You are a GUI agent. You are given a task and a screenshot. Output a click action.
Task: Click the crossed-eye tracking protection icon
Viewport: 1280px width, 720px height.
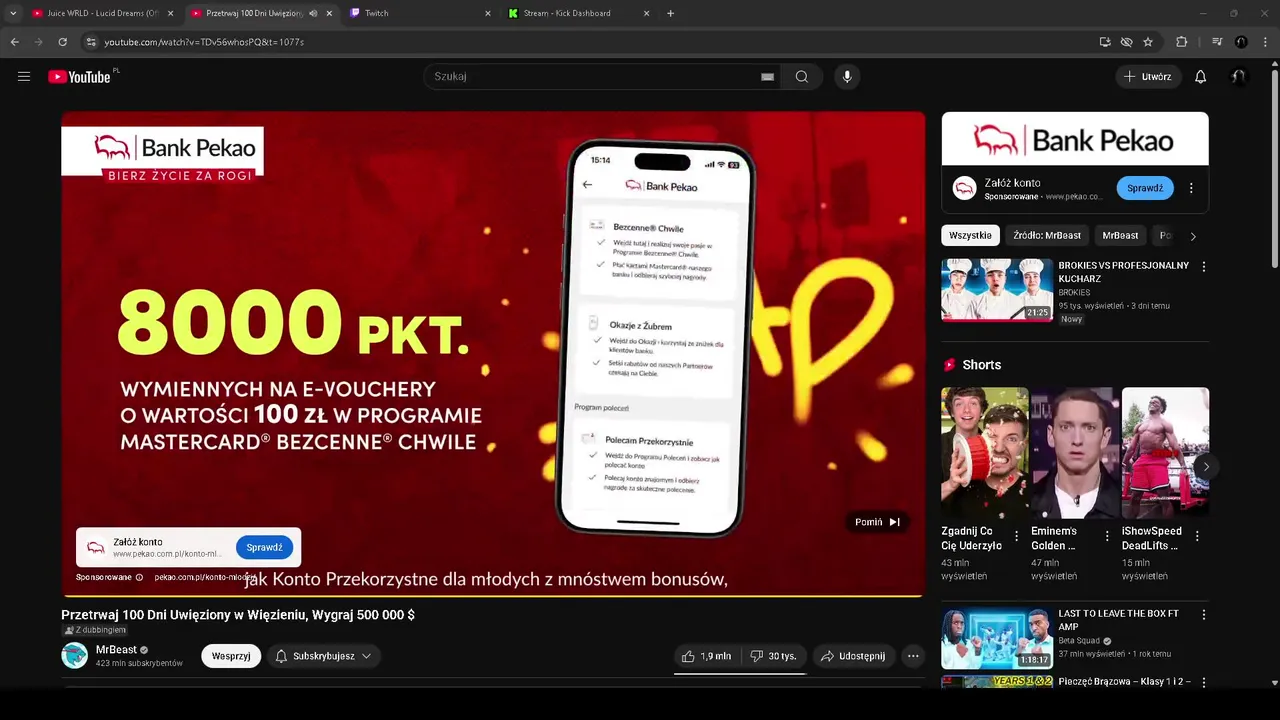click(x=1126, y=42)
